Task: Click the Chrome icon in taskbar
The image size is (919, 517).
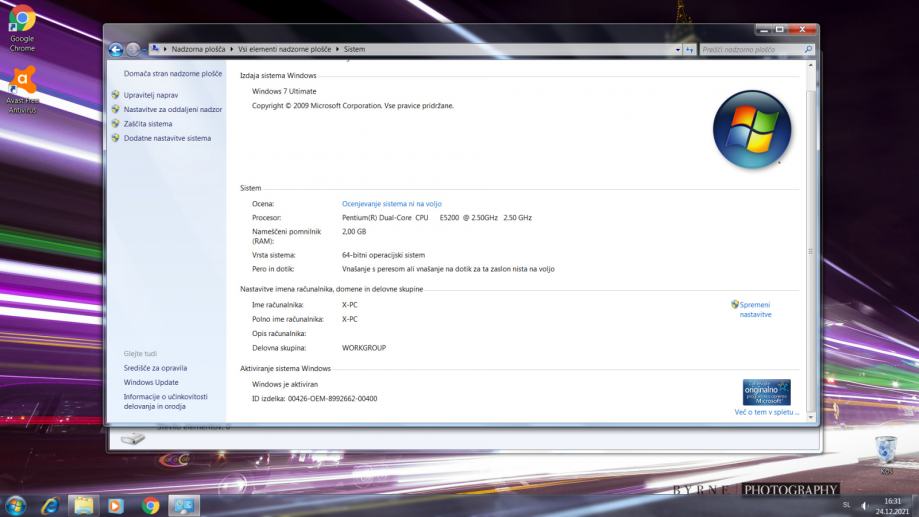Action: pos(150,505)
